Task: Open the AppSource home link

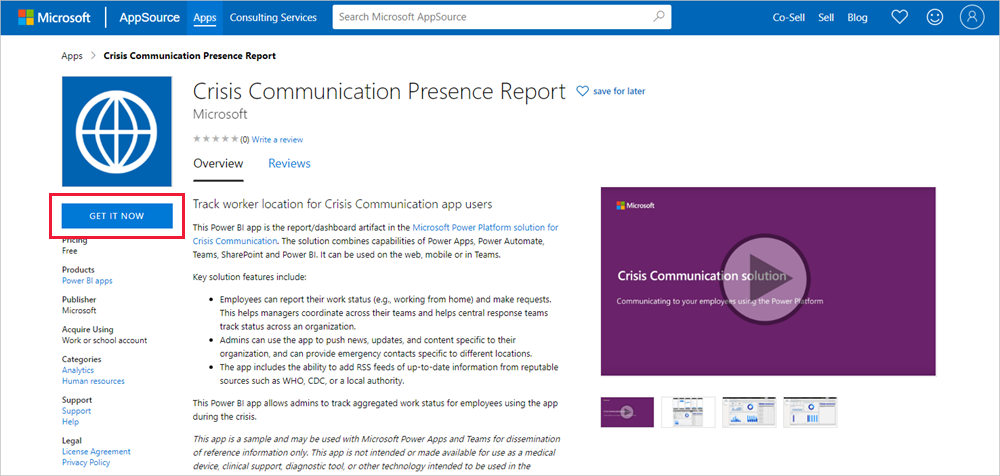Action: point(149,17)
